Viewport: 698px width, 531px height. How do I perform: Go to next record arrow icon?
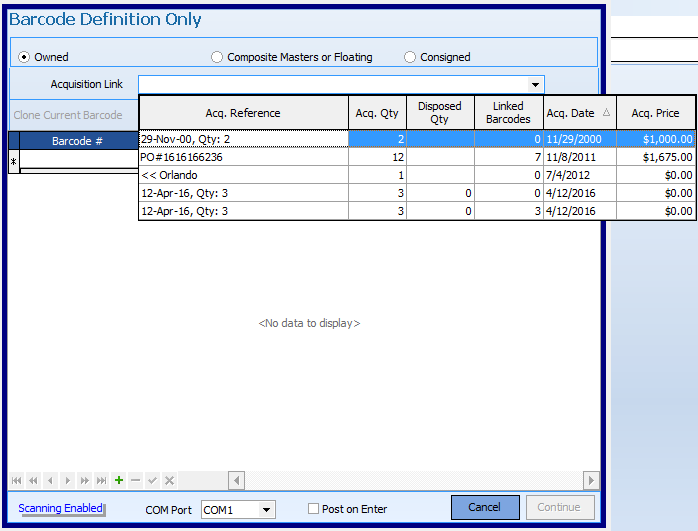click(67, 481)
